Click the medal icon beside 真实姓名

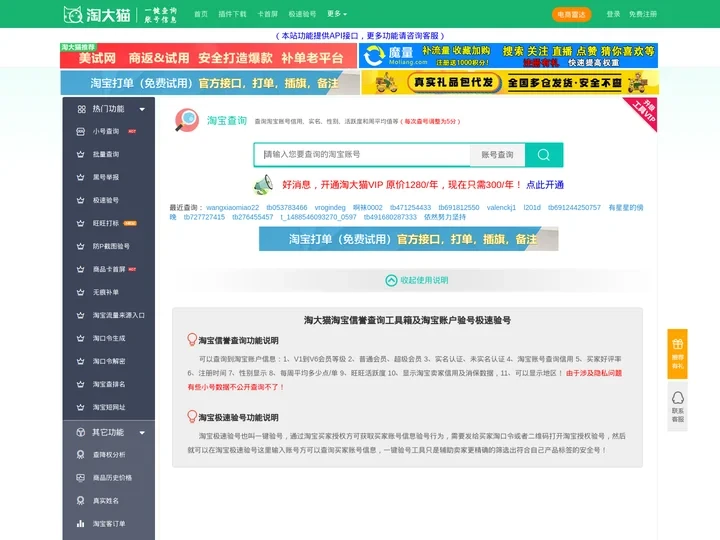coord(80,501)
